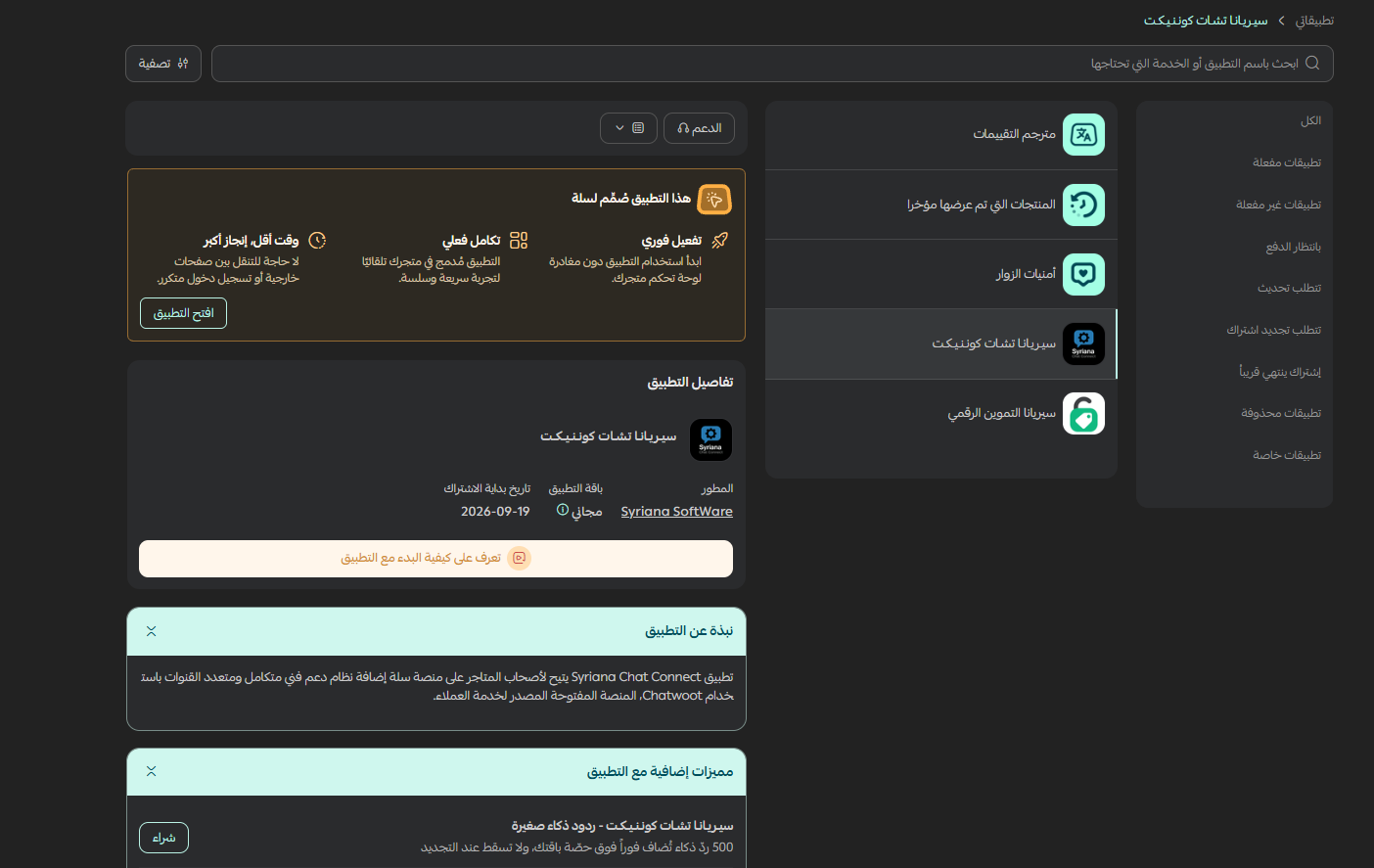1374x868 pixels.
Task: Click تطبيقاتي breadcrumb link
Action: click(1314, 21)
